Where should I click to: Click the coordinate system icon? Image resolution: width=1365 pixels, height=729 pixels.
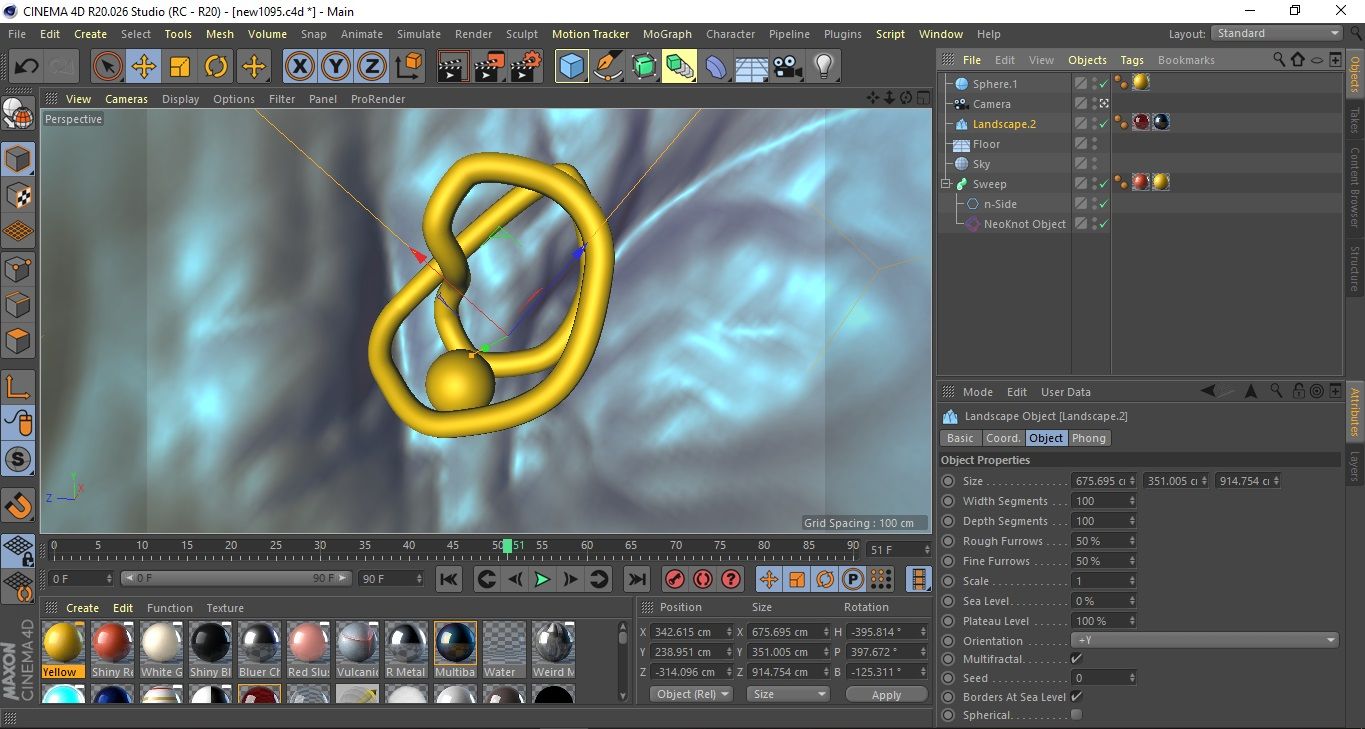pyautogui.click(x=408, y=67)
